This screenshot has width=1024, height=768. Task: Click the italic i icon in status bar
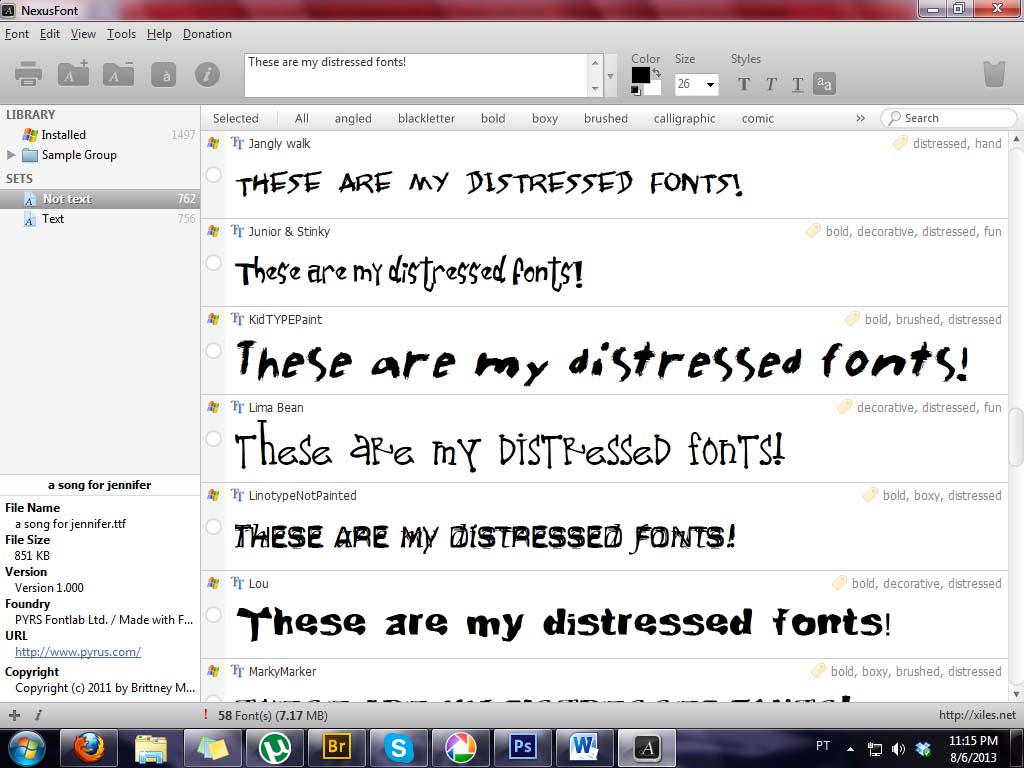(x=38, y=715)
